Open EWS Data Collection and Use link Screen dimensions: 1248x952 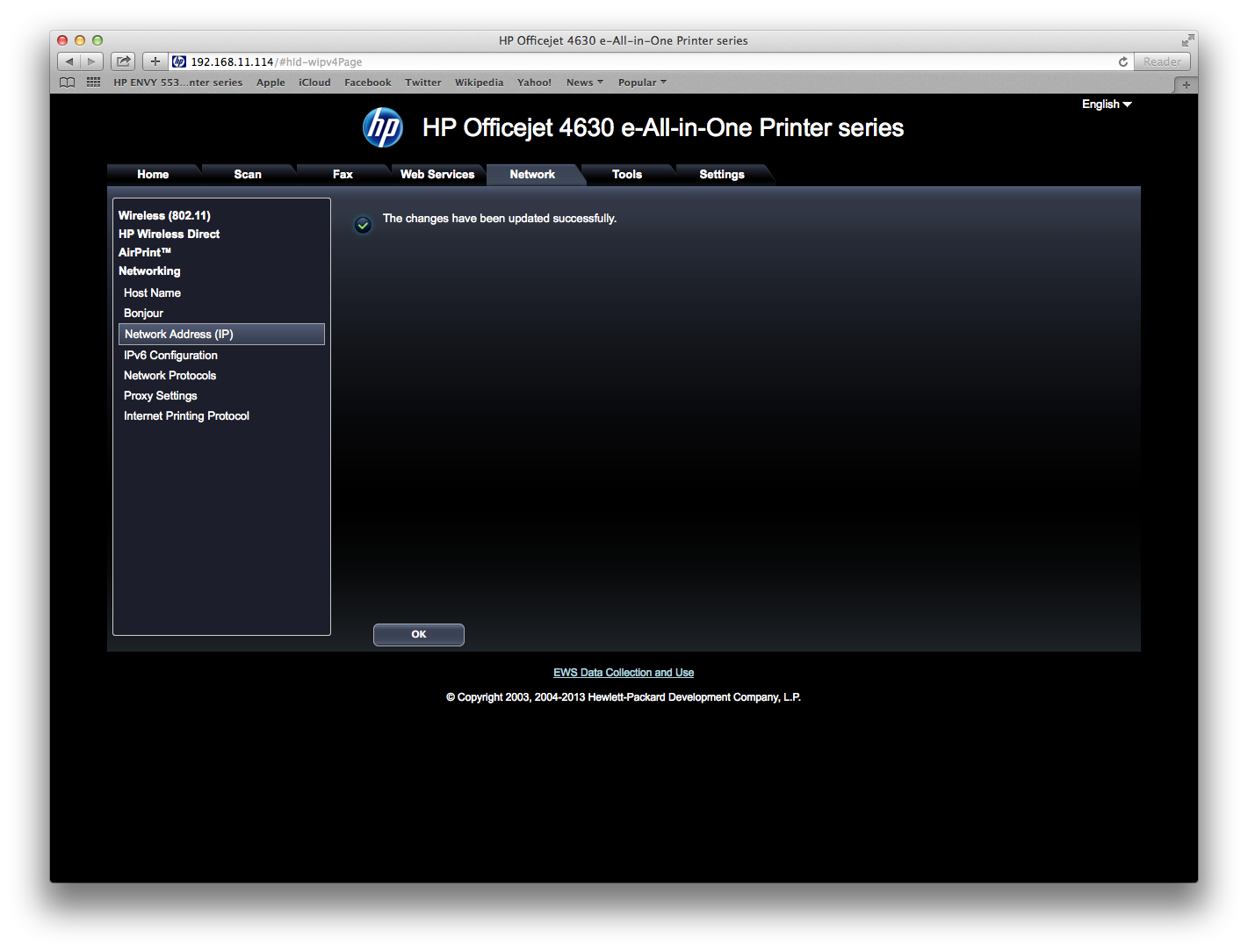pos(624,673)
